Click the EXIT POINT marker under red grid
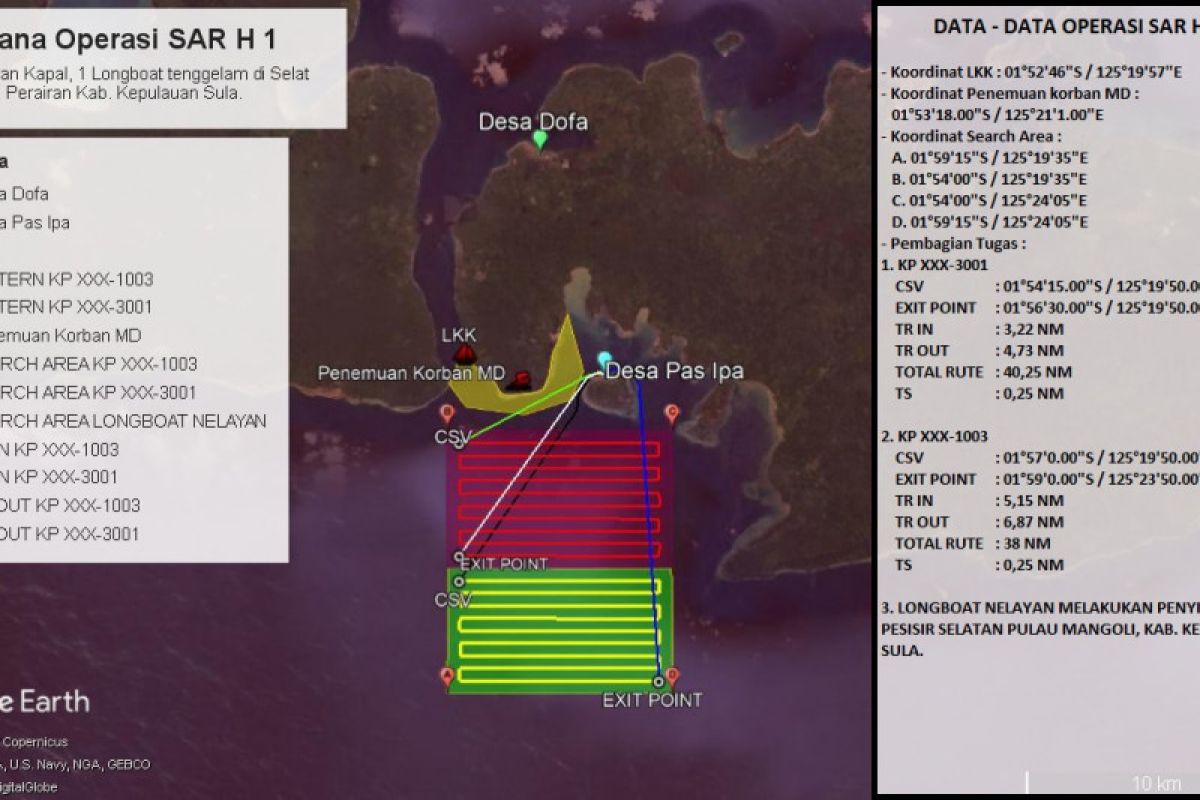 [x=459, y=557]
